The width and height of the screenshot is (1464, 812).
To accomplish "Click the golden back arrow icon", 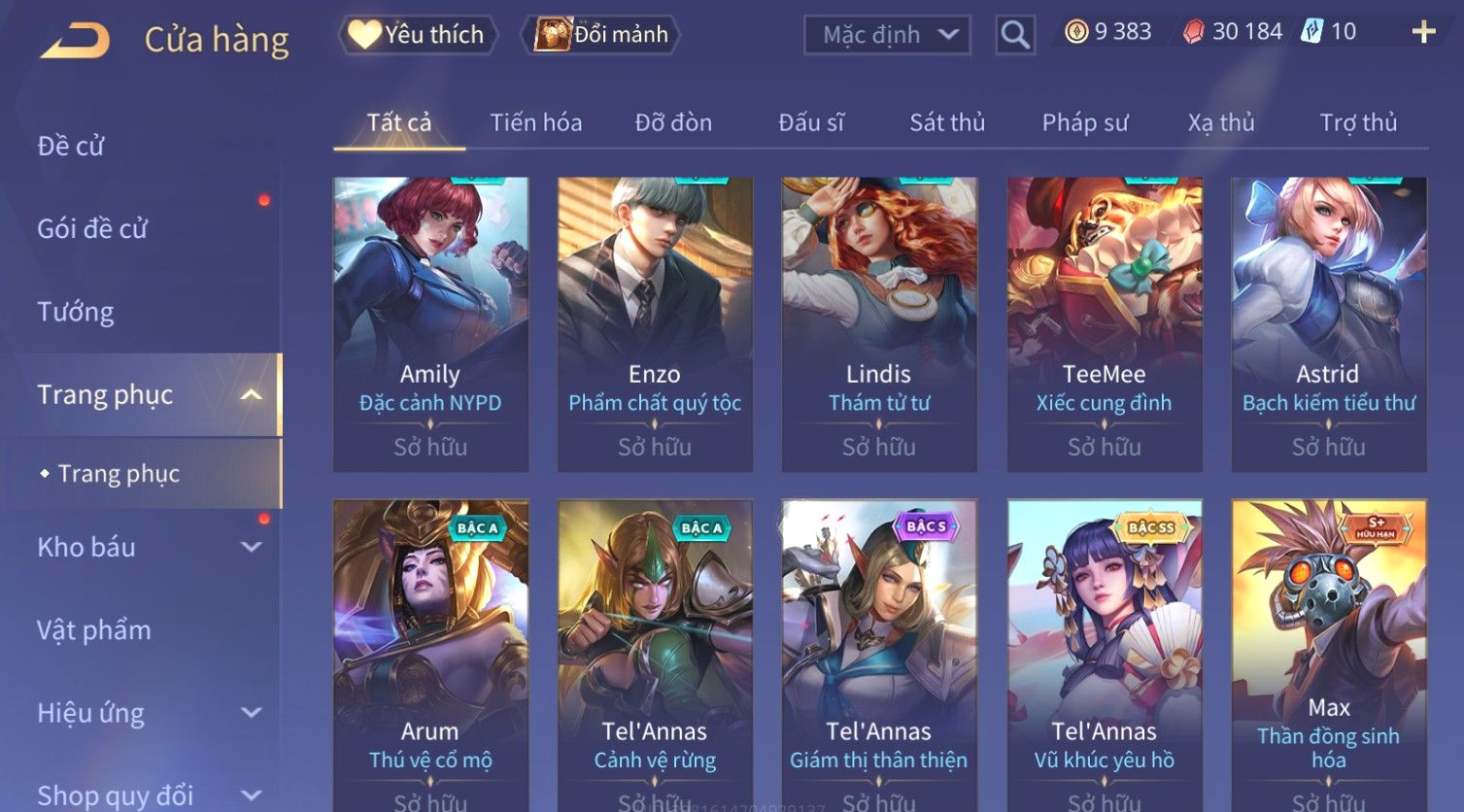I will click(x=75, y=41).
